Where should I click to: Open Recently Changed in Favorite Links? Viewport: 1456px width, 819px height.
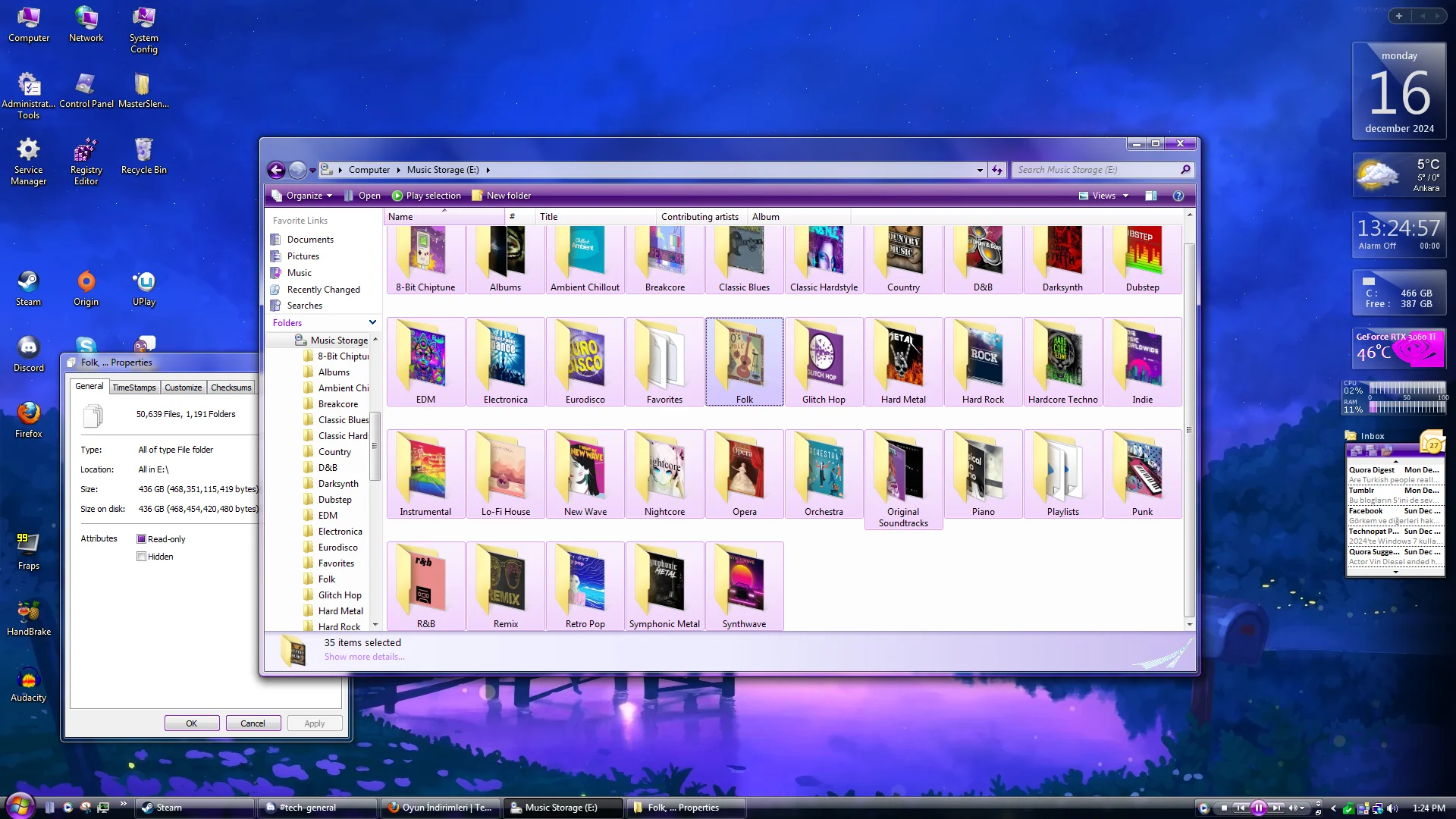pyautogui.click(x=323, y=290)
